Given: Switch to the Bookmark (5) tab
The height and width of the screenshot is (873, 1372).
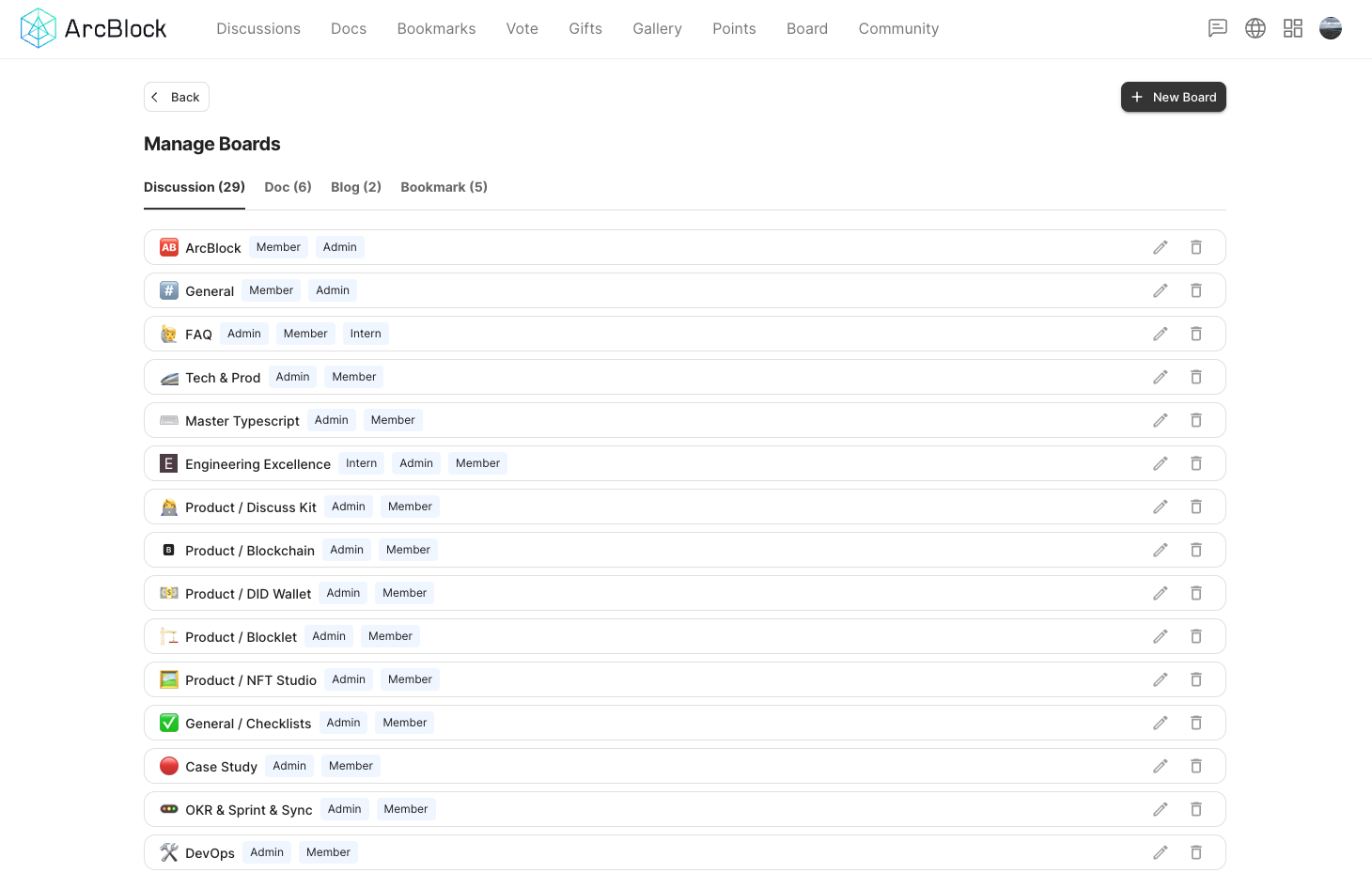Looking at the screenshot, I should [444, 187].
